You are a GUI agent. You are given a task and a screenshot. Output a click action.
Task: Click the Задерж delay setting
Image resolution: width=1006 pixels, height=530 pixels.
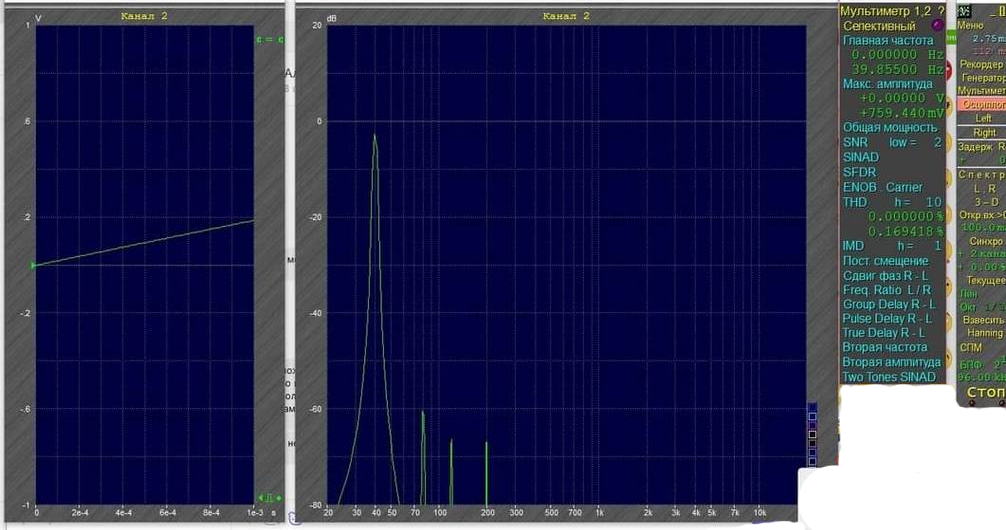click(x=982, y=147)
